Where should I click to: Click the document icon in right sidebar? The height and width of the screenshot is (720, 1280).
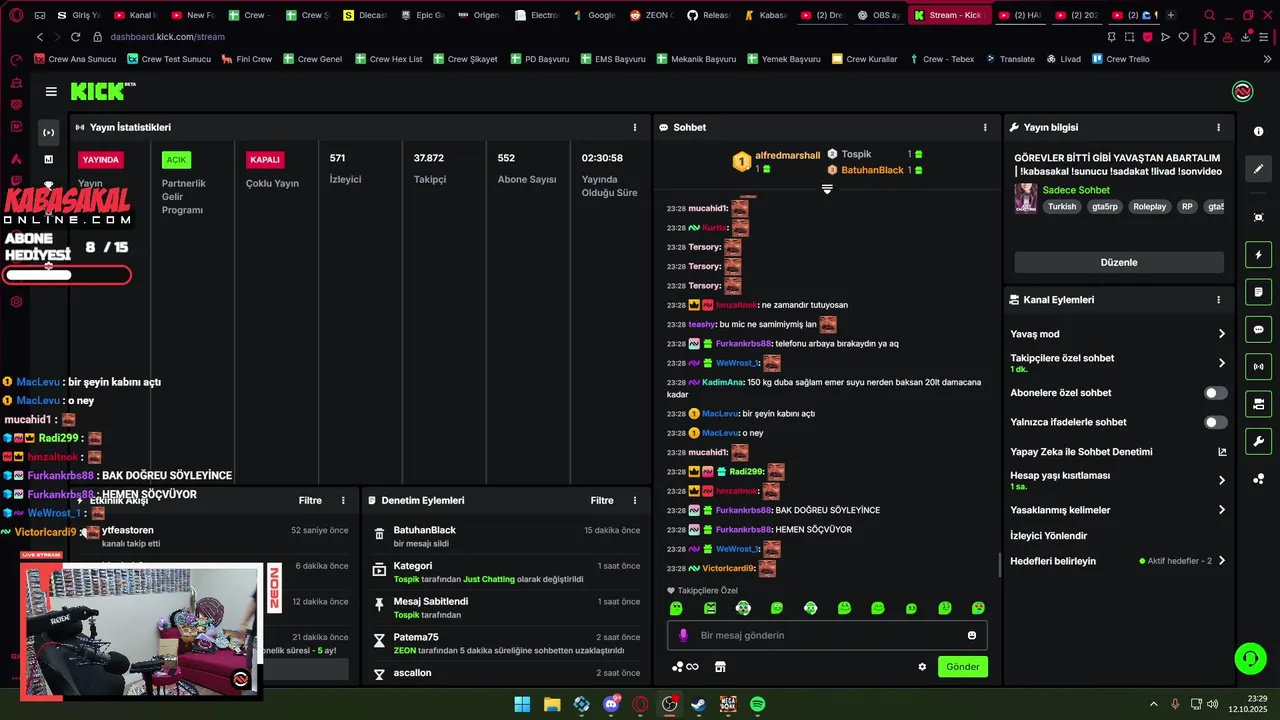click(x=1258, y=292)
